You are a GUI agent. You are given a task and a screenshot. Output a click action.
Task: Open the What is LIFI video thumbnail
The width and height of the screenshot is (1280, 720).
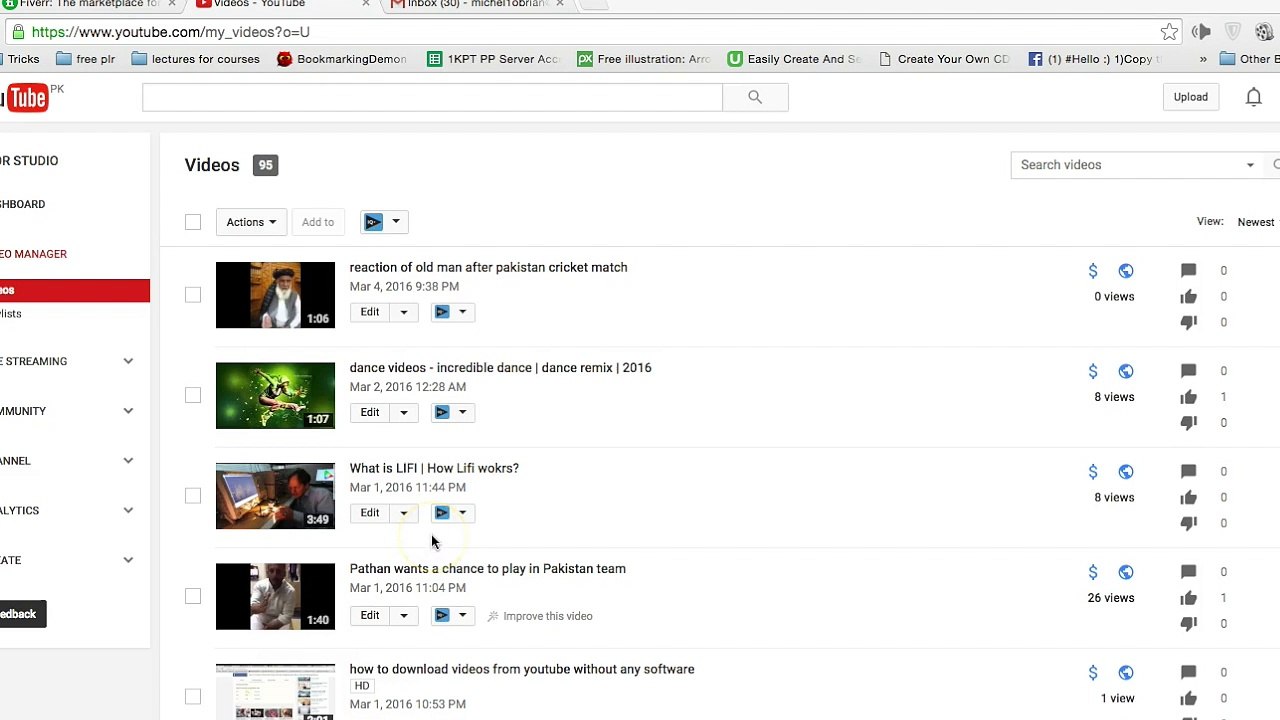(275, 496)
